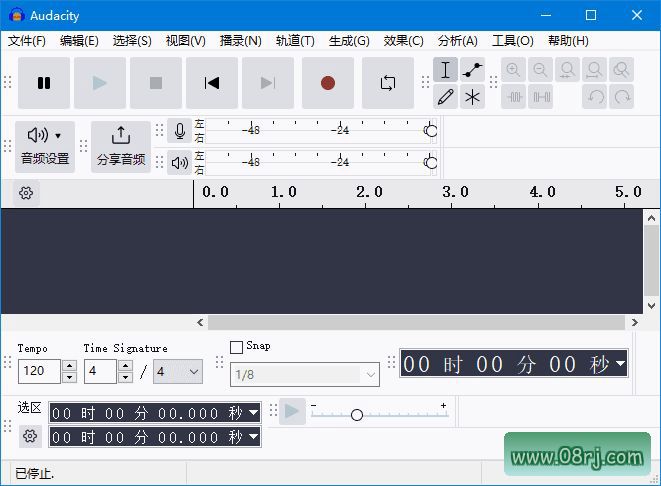Select the Draw pencil tool
The height and width of the screenshot is (486, 661).
click(446, 97)
